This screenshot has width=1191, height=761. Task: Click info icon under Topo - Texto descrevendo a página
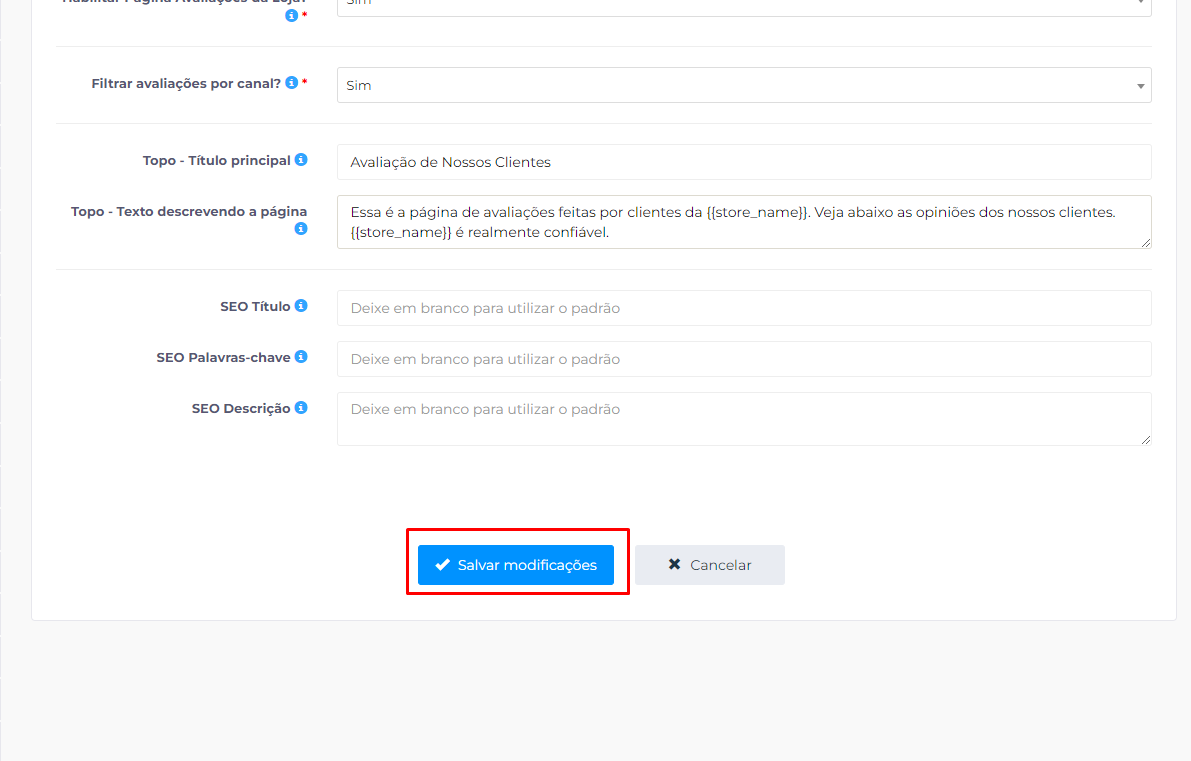click(301, 229)
